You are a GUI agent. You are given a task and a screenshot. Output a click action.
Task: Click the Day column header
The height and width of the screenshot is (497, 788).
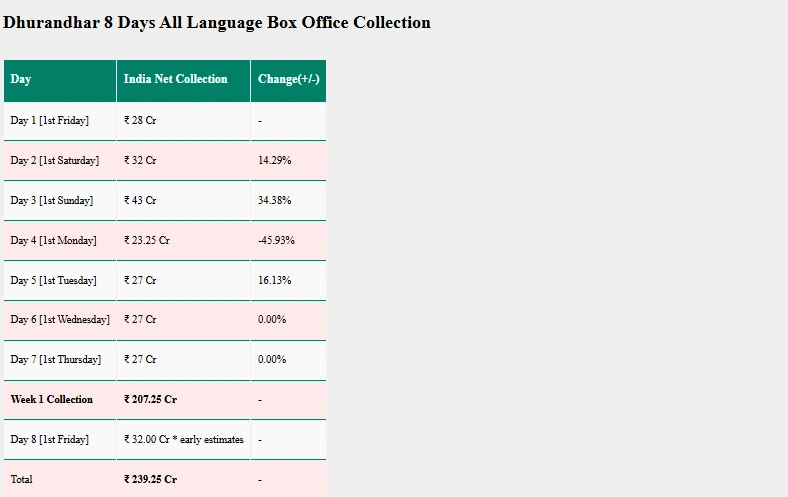tap(21, 80)
